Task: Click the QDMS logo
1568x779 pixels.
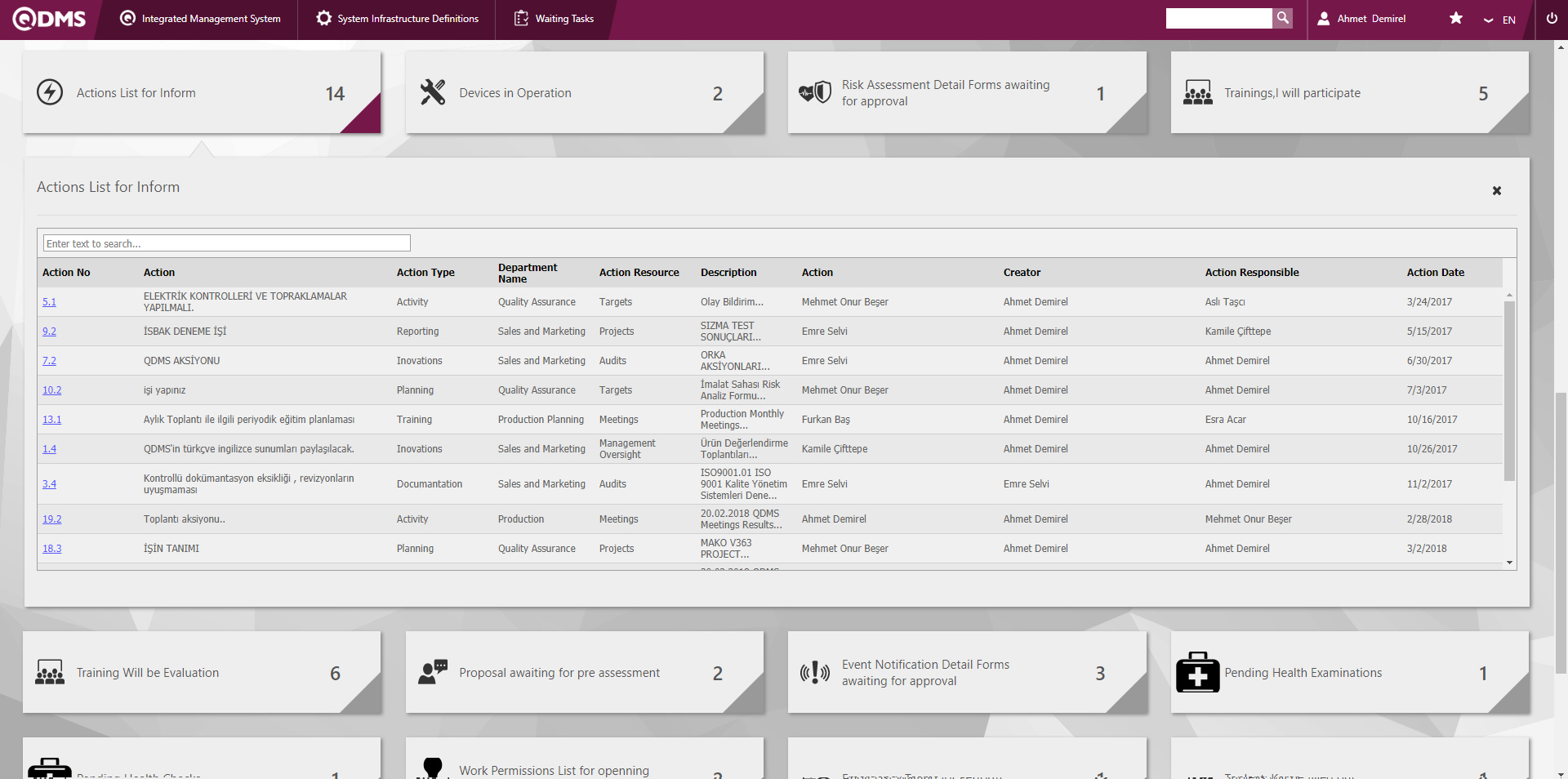Action: [49, 18]
